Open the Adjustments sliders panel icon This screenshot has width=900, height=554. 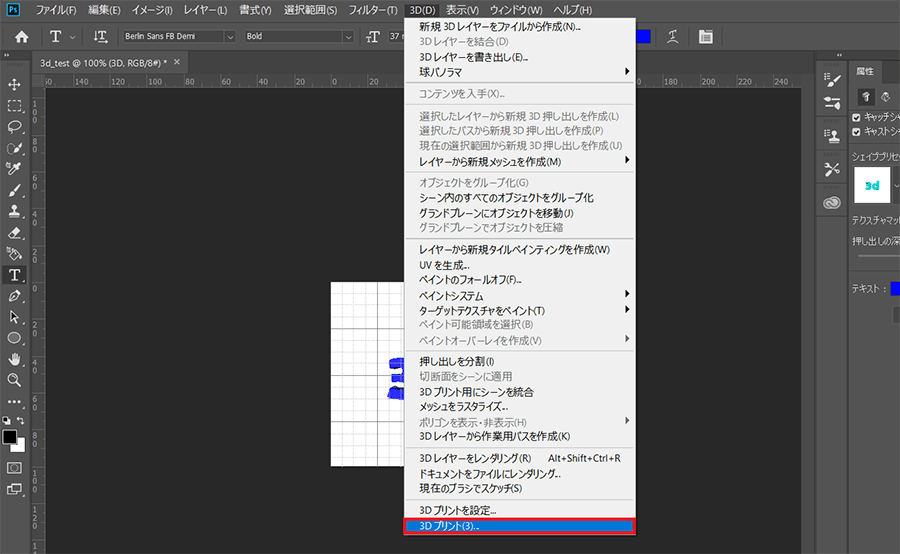pos(832,103)
